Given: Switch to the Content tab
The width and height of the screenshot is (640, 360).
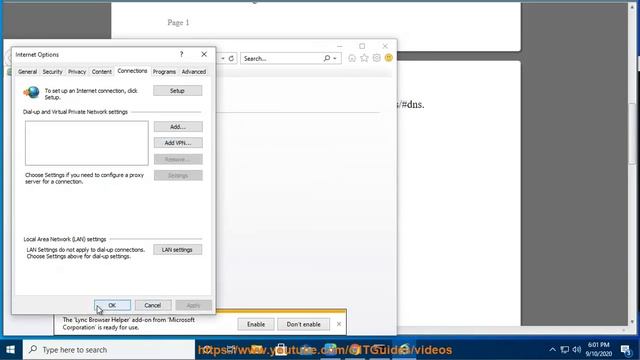Looking at the screenshot, I should [102, 72].
